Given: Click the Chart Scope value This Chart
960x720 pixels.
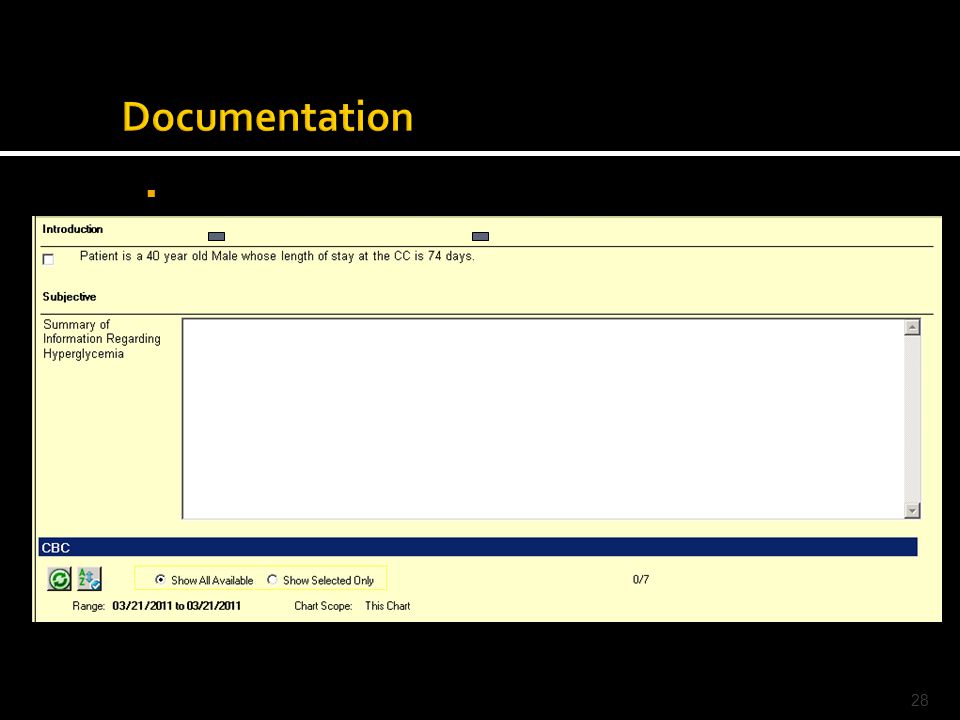Looking at the screenshot, I should pos(388,606).
